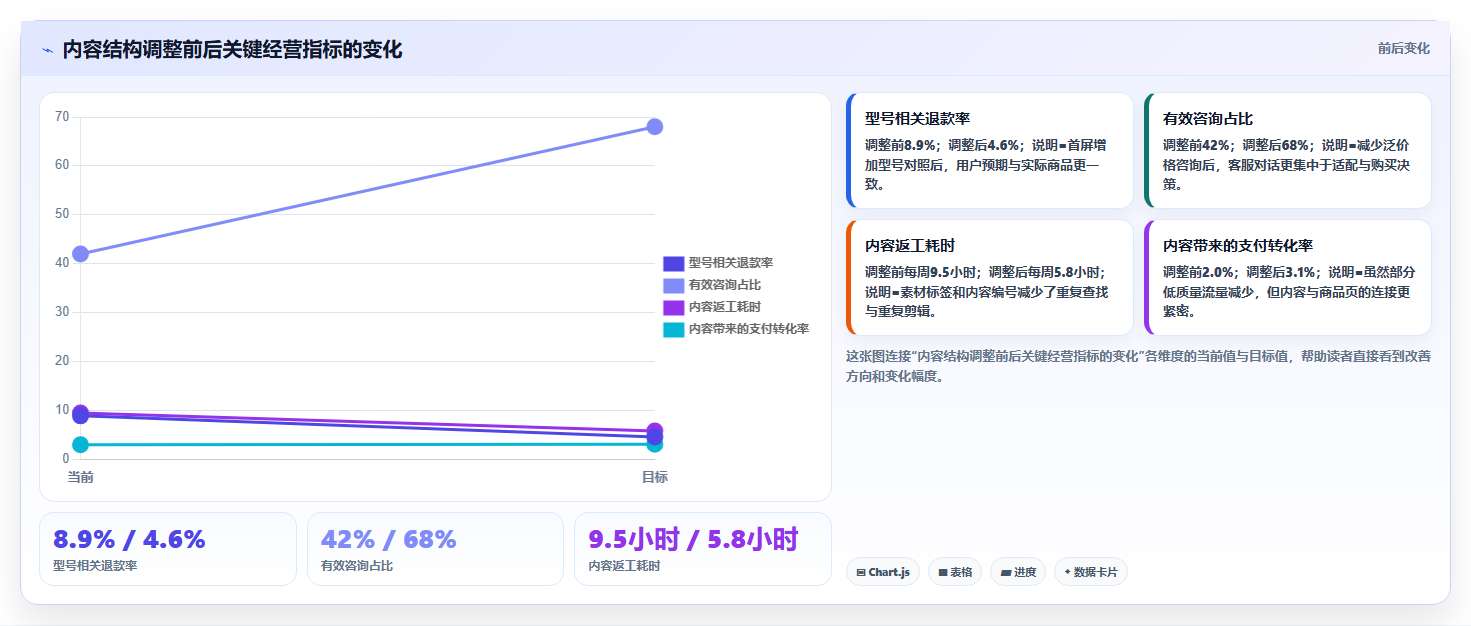Toggle 内容带来的支付转化率 legend color swatch
Viewport: 1471px width, 626px height.
[673, 329]
